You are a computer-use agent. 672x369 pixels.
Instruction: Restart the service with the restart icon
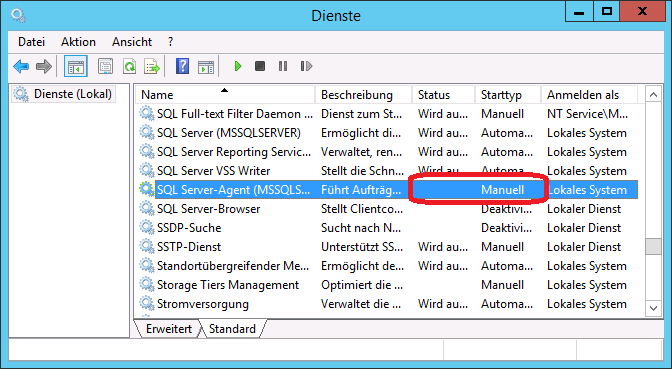(x=306, y=66)
